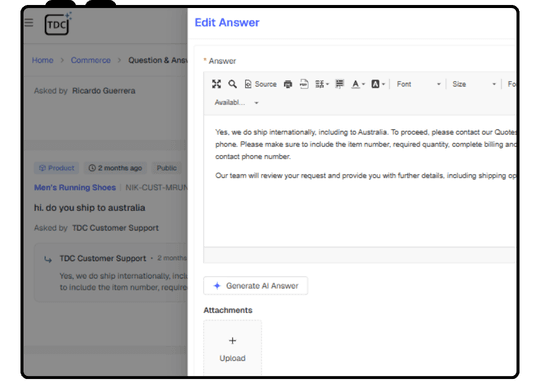The height and width of the screenshot is (384, 540).
Task: Open the hamburger menu
Action: point(29,23)
